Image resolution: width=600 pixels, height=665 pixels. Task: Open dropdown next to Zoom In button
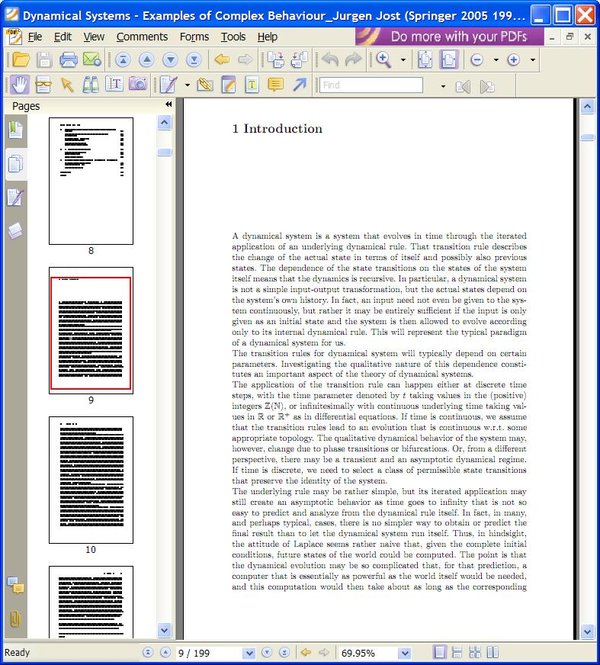click(533, 60)
